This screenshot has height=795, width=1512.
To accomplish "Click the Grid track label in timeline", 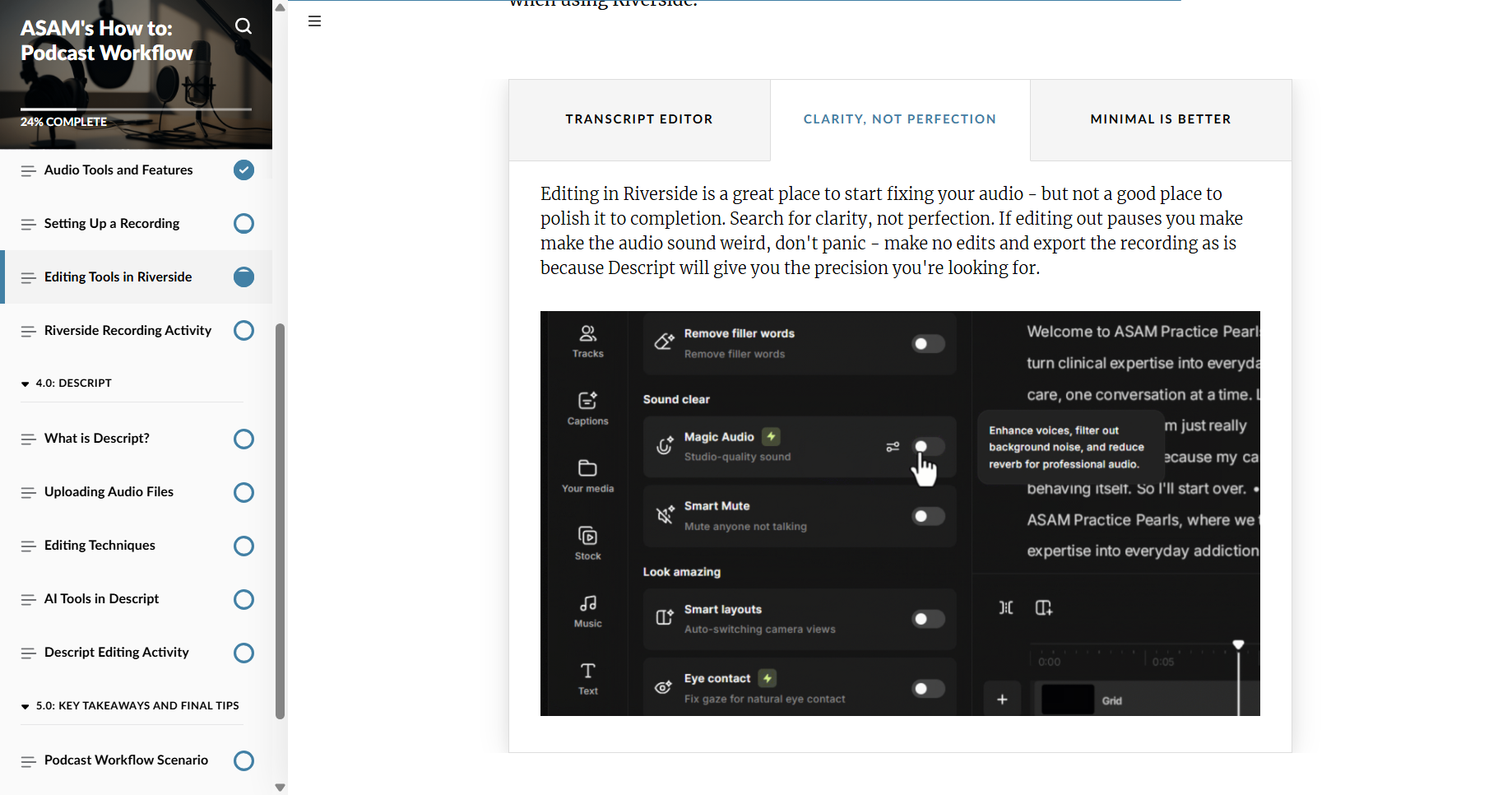I will tap(1112, 700).
